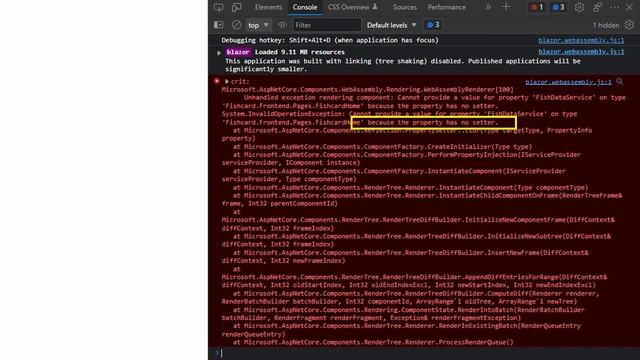Switch to the Console tab

tap(305, 7)
